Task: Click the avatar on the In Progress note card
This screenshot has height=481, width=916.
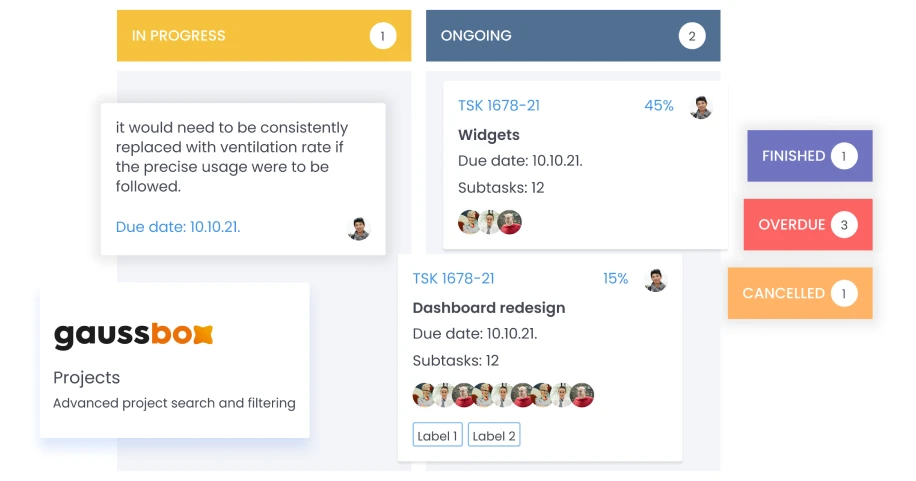Action: [359, 228]
